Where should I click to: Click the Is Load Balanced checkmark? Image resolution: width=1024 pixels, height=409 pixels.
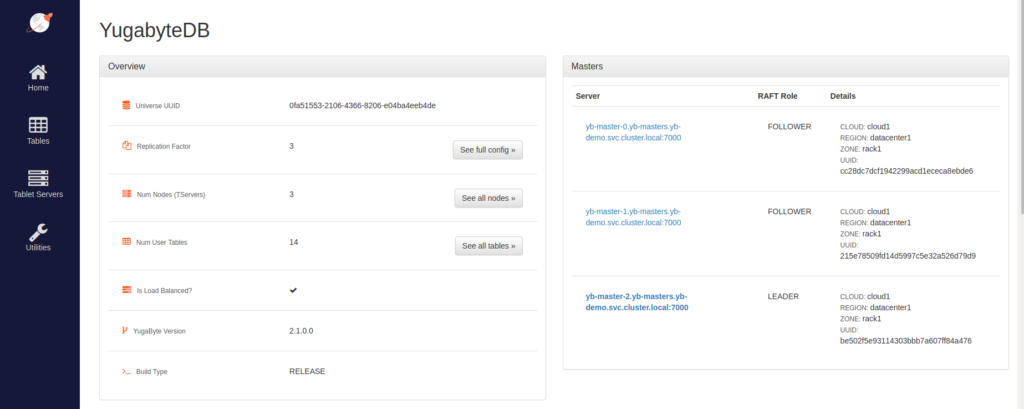coord(293,290)
